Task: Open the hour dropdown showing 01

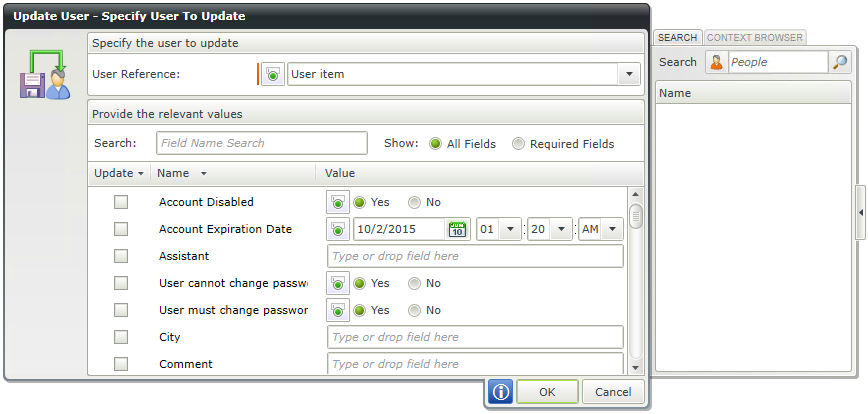Action: click(511, 229)
